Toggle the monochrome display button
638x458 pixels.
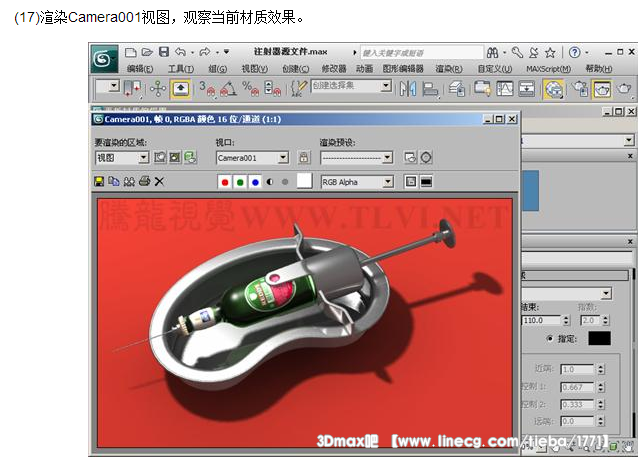point(285,182)
